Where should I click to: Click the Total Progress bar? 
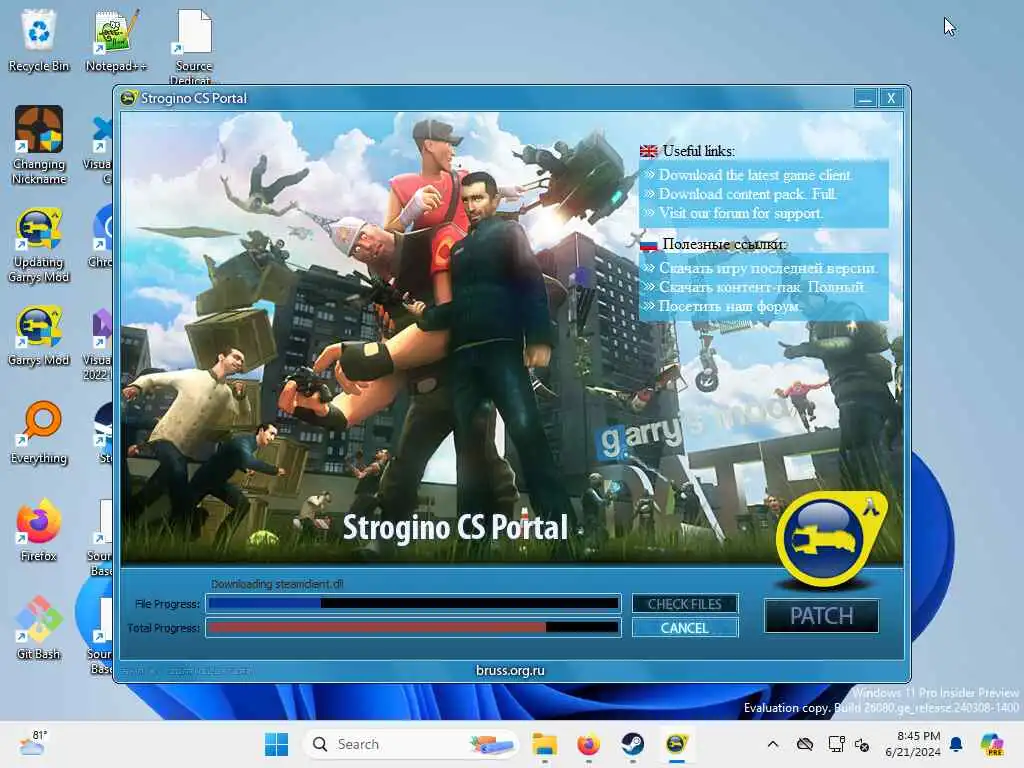(x=413, y=628)
